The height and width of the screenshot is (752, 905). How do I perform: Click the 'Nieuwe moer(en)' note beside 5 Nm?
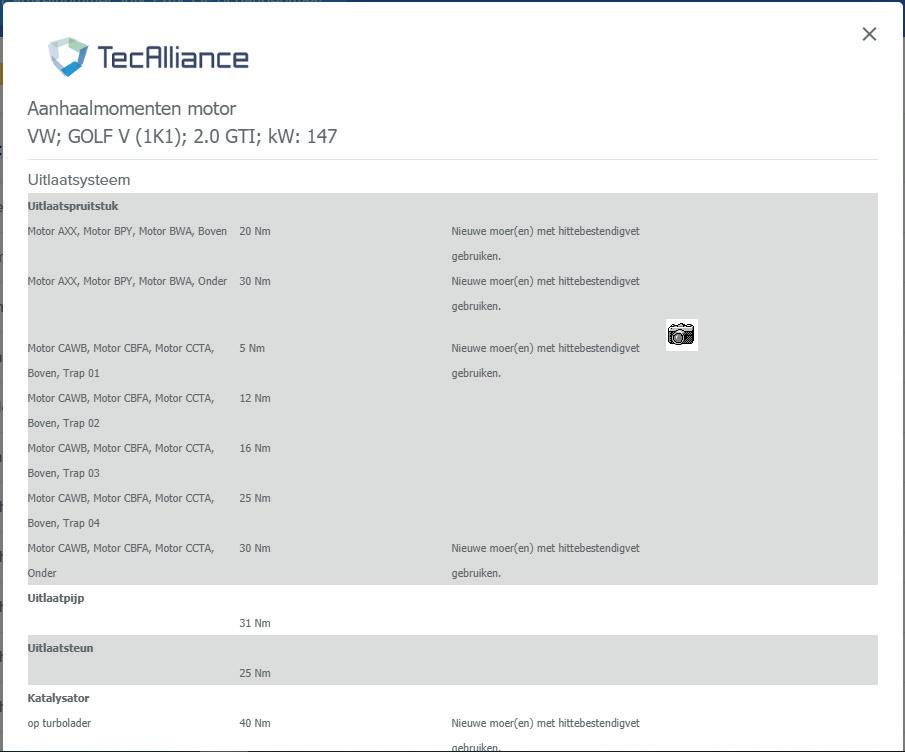(x=545, y=361)
